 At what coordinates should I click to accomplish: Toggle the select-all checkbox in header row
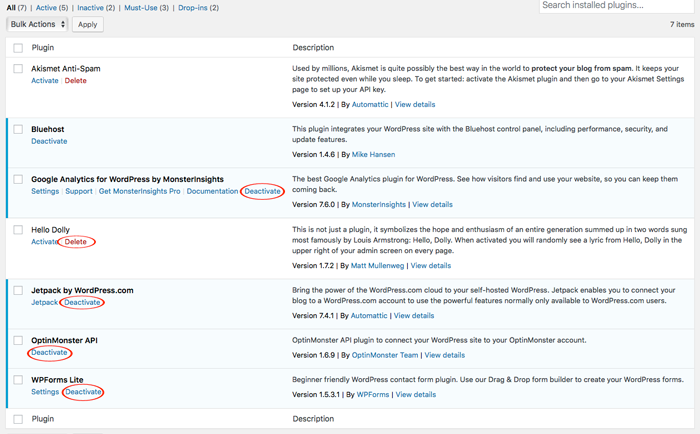[x=18, y=48]
